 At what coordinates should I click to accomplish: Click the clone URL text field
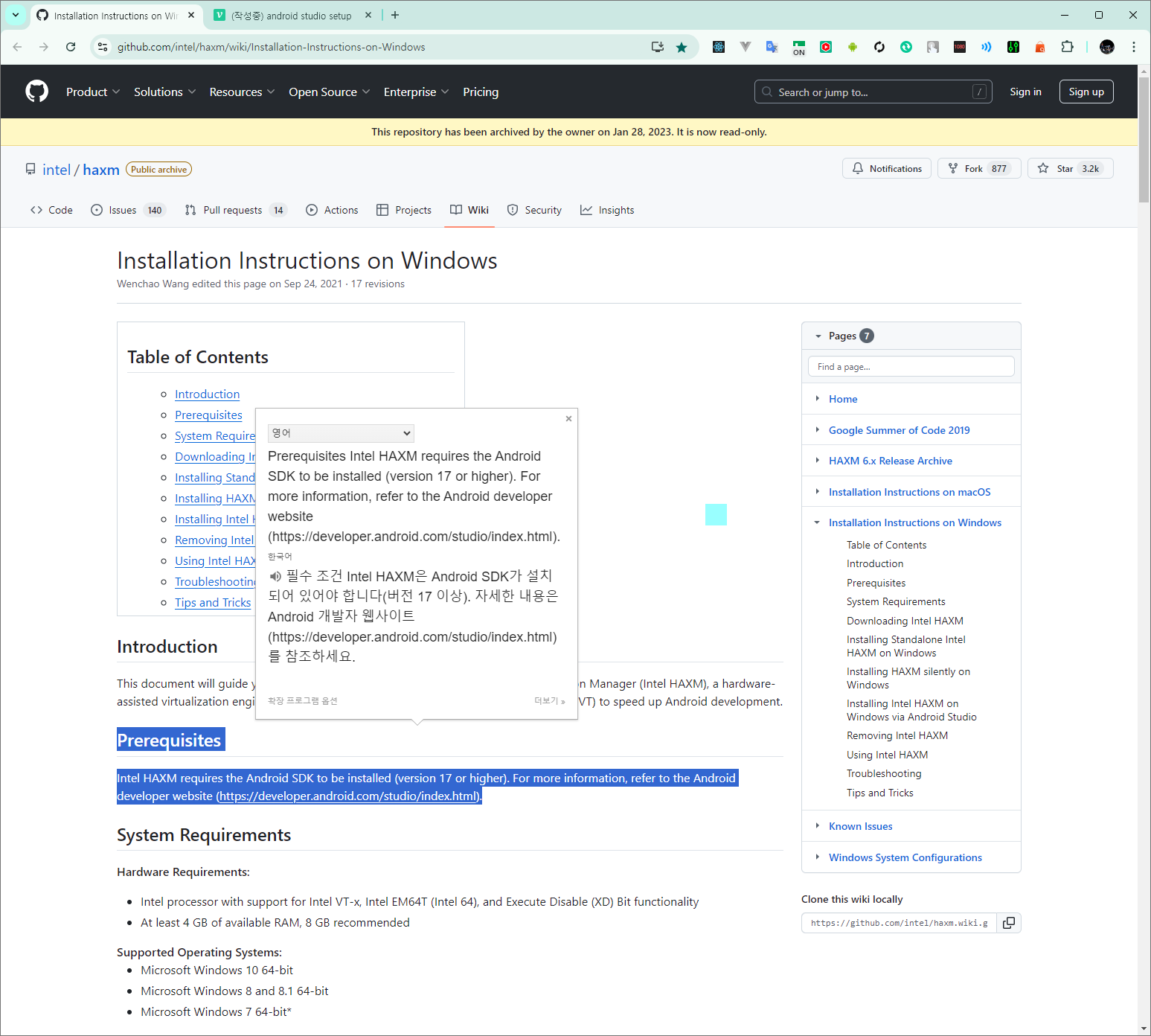pos(899,923)
